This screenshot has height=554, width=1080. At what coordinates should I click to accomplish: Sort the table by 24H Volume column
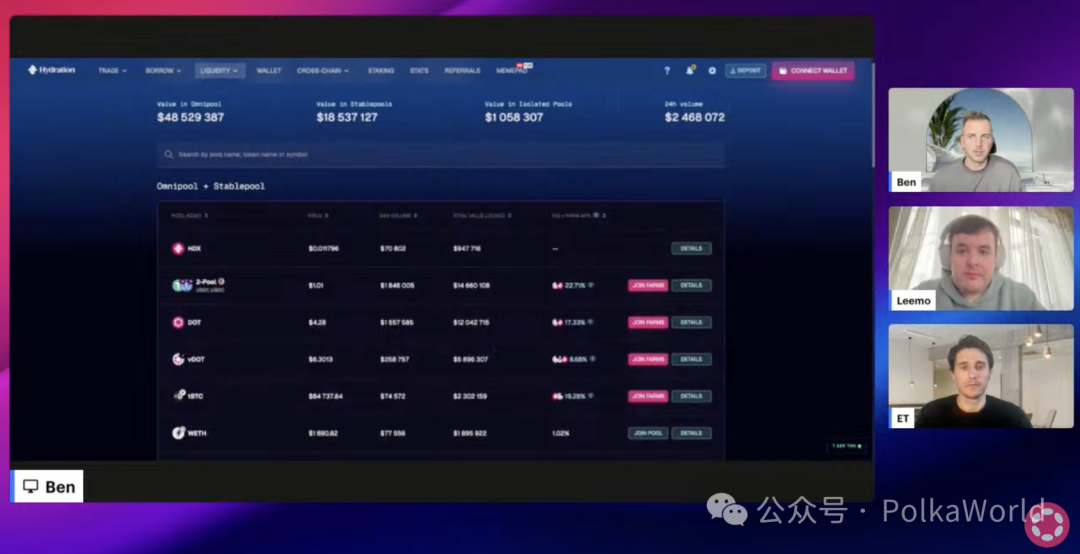(398, 215)
